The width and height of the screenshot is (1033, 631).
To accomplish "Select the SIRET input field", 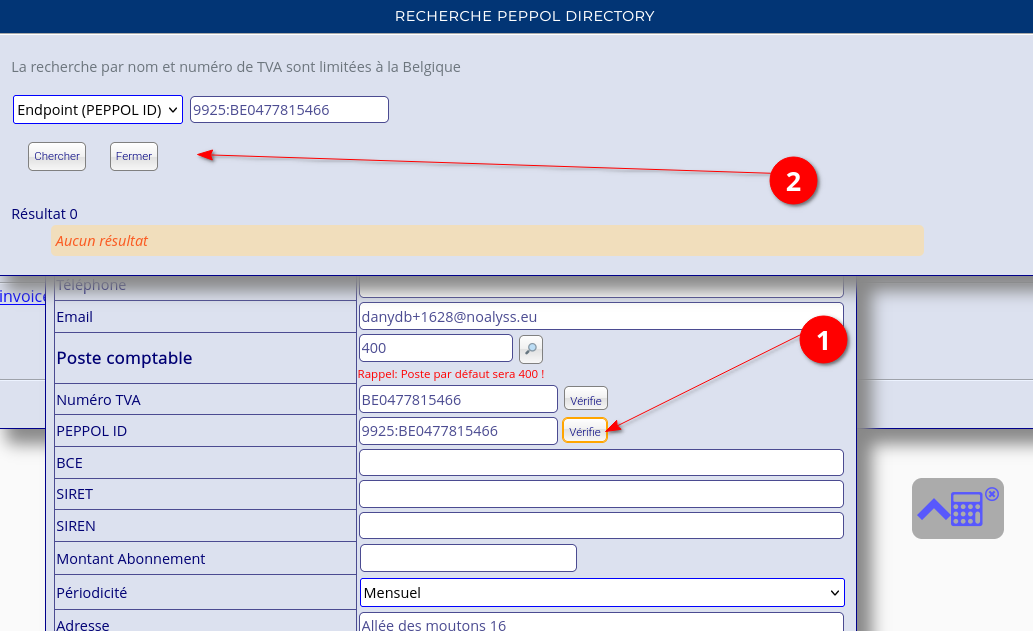I will (x=601, y=494).
